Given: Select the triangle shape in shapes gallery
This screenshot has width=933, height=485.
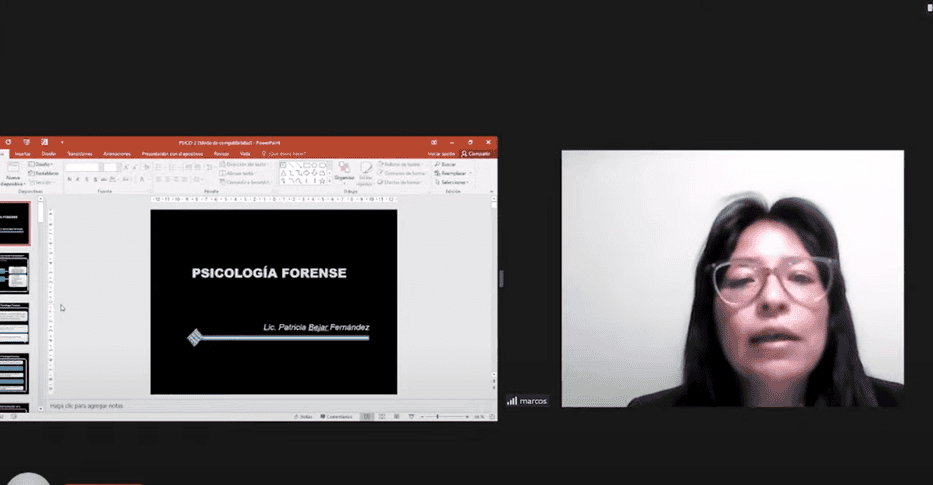Looking at the screenshot, I should 283,173.
